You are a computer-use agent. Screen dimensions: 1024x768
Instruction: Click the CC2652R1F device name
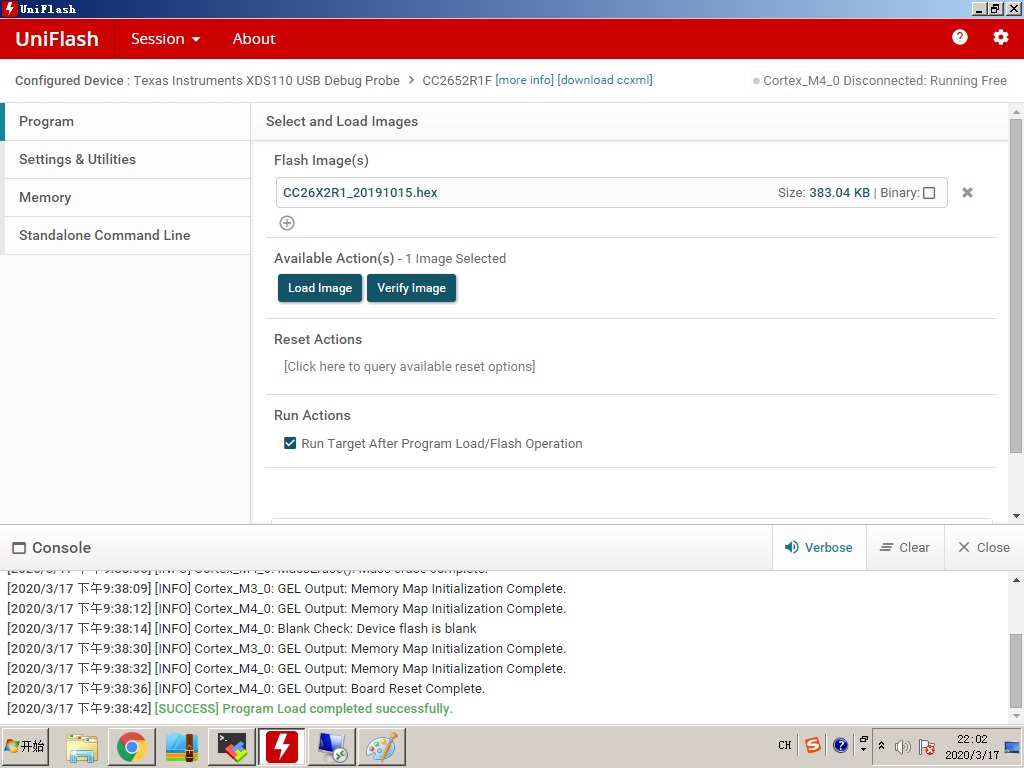457,80
